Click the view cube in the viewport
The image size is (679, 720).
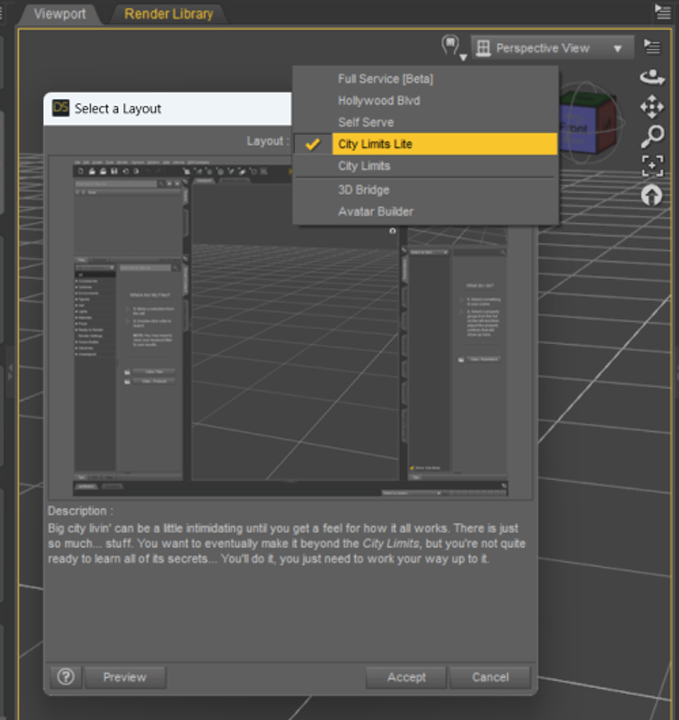coord(589,123)
